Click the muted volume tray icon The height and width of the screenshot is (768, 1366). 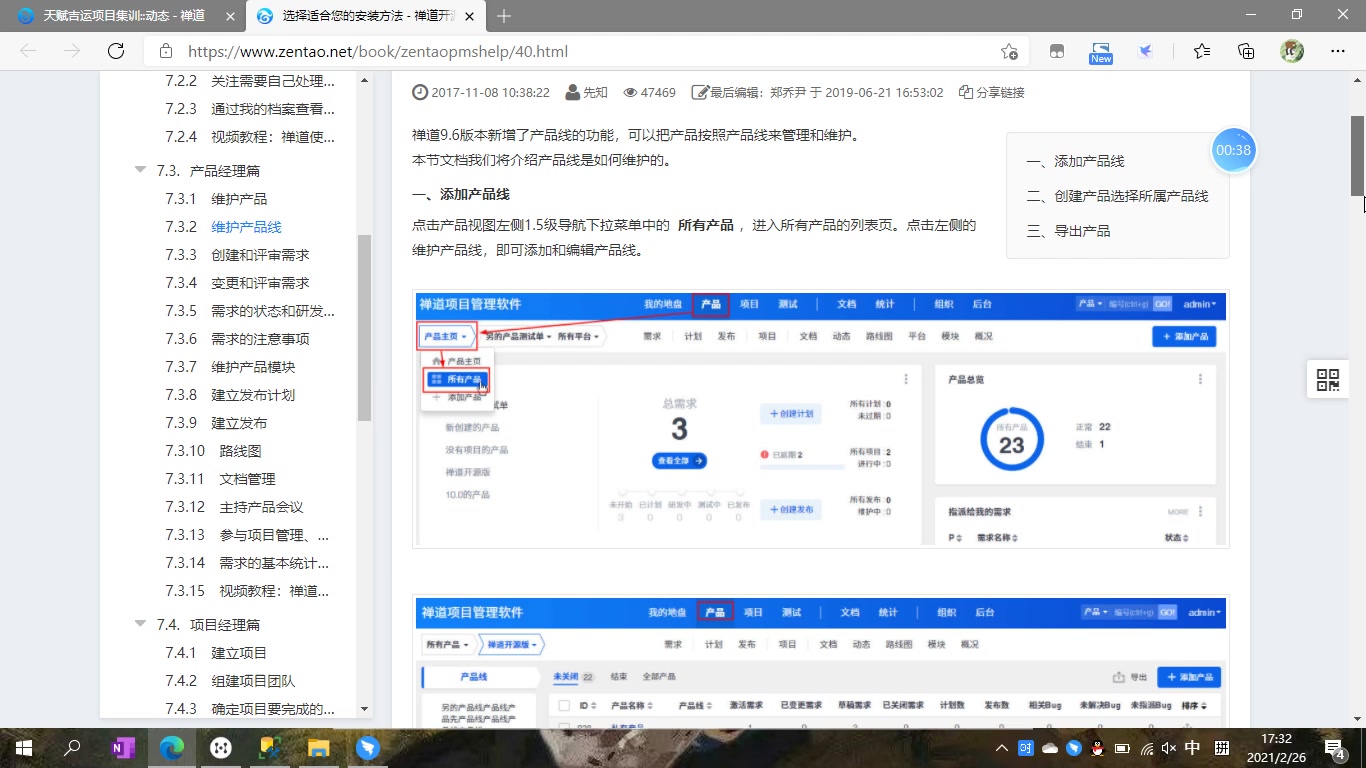pyautogui.click(x=1169, y=748)
